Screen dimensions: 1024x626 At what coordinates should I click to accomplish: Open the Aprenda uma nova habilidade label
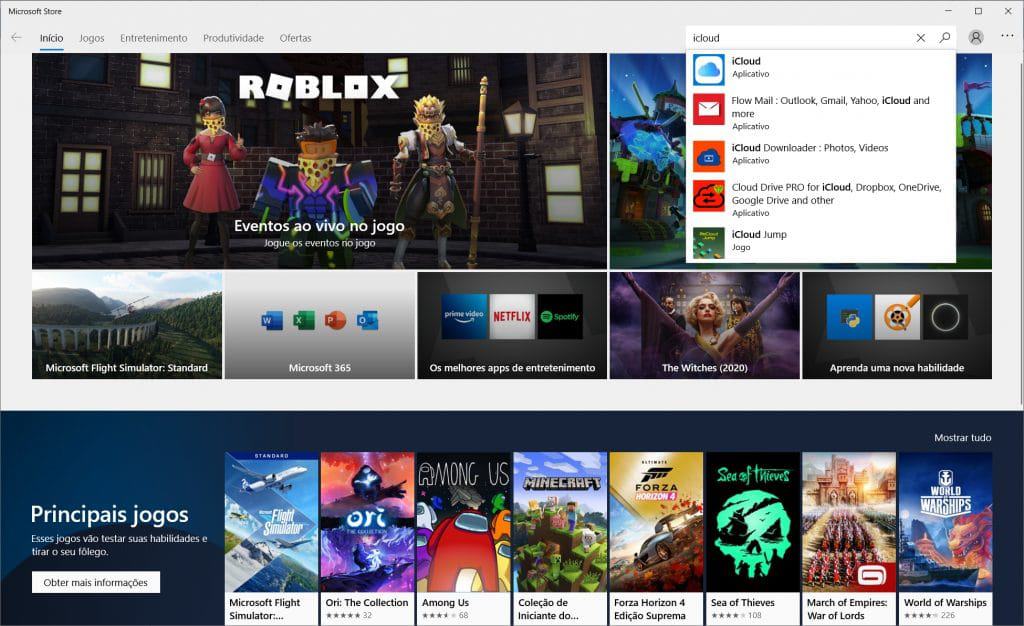tap(897, 368)
